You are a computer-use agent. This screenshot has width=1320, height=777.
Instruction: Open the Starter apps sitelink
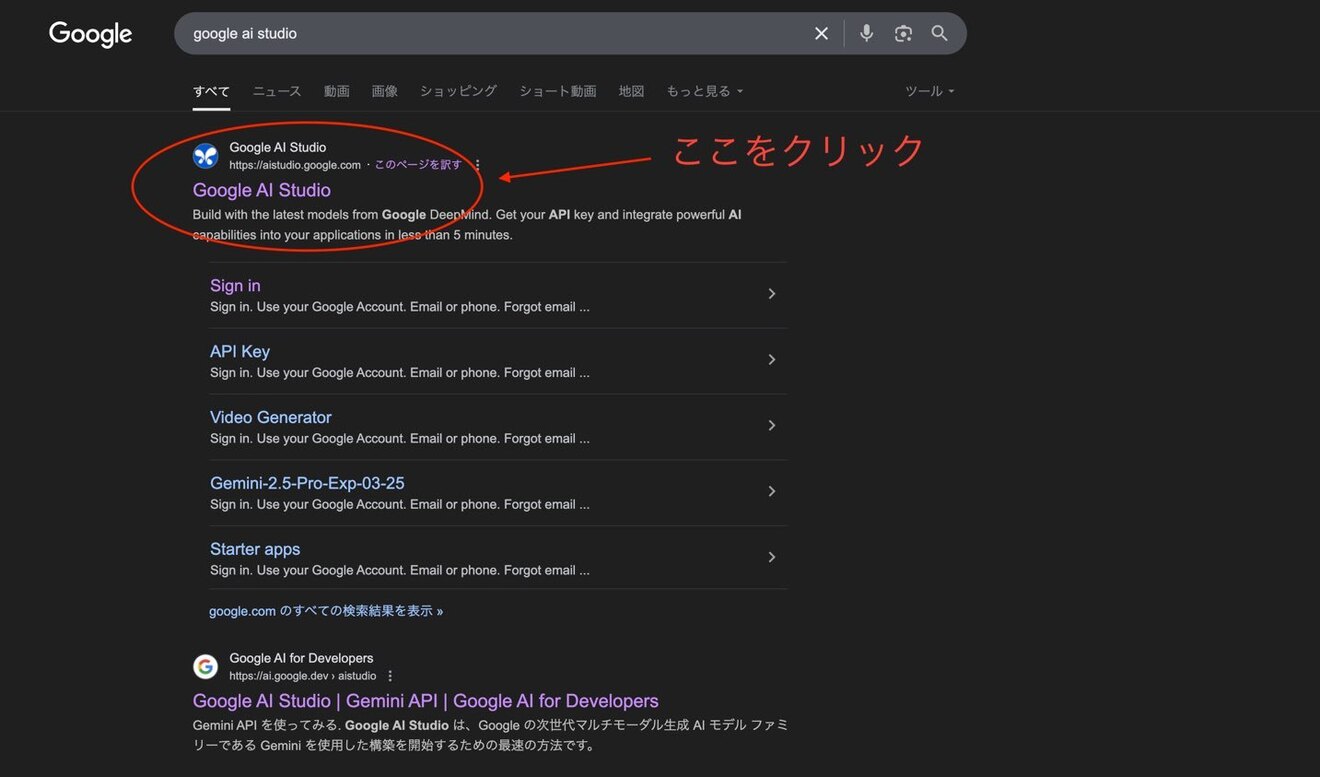pos(255,550)
